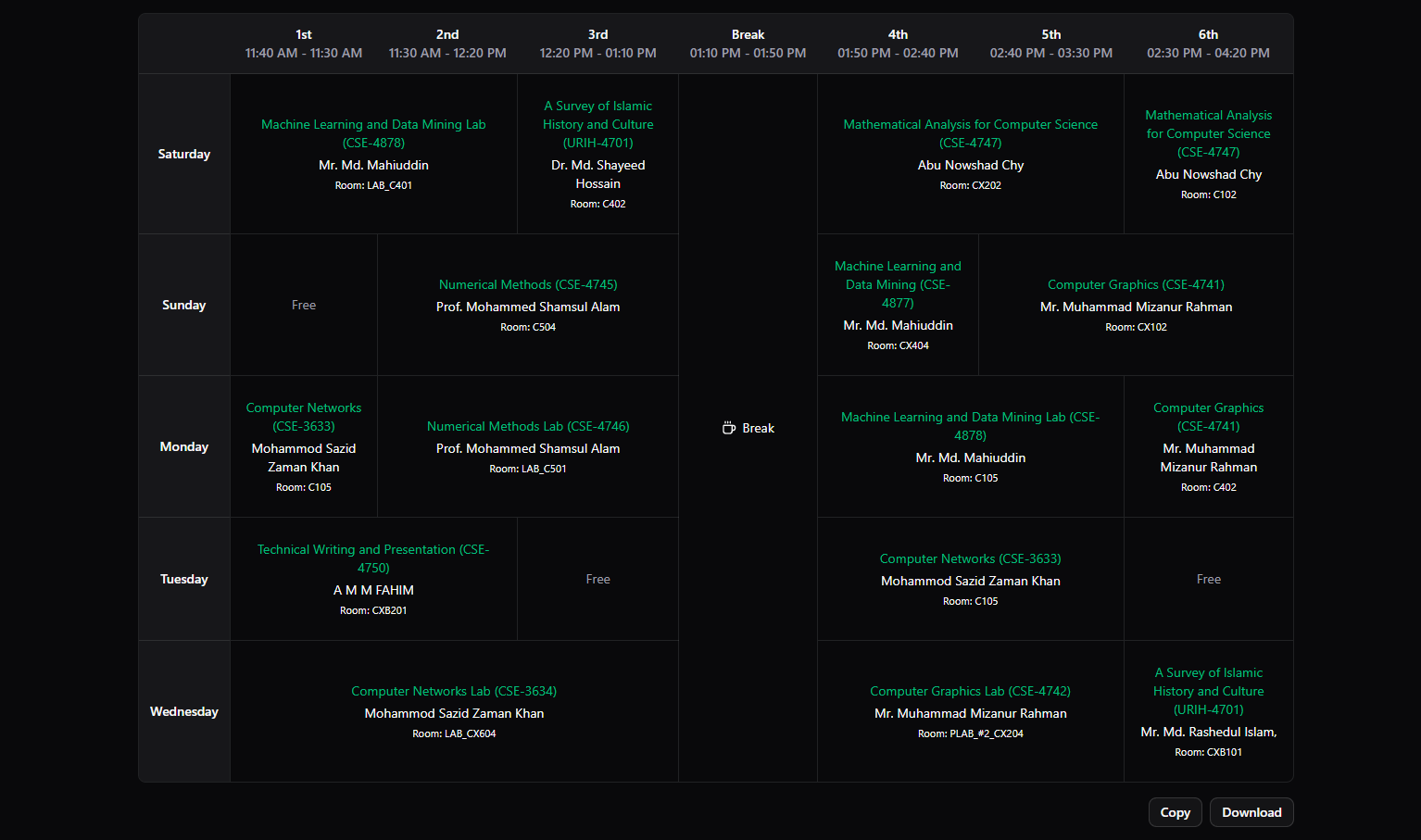This screenshot has height=840, width=1421.
Task: Click the 3rd period column header
Action: [597, 44]
